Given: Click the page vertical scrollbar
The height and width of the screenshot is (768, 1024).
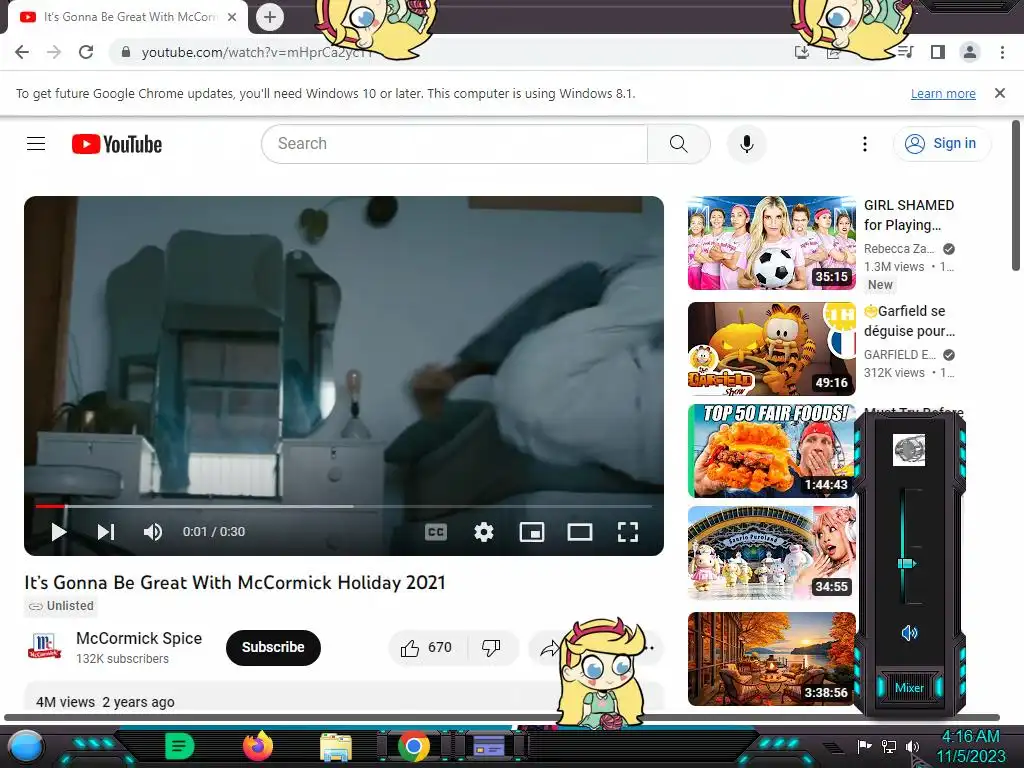Looking at the screenshot, I should (x=1016, y=196).
